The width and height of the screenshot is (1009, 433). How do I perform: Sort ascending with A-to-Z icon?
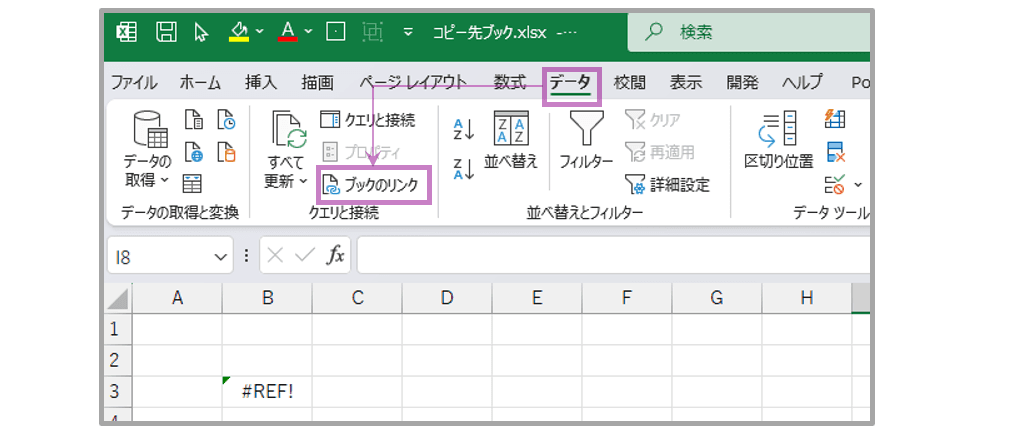pos(463,128)
